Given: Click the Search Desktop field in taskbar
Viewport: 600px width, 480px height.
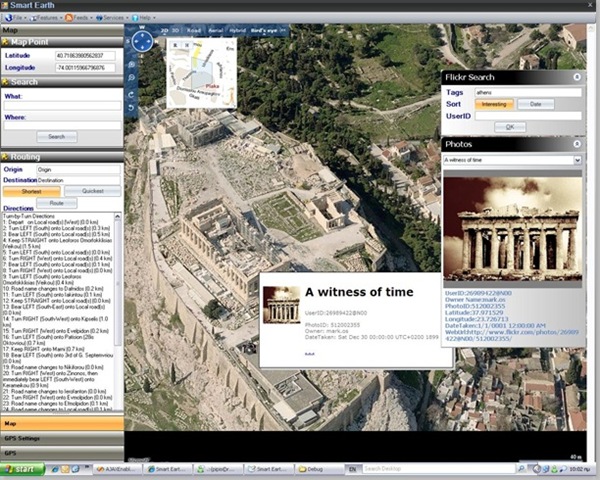Looking at the screenshot, I should point(438,469).
